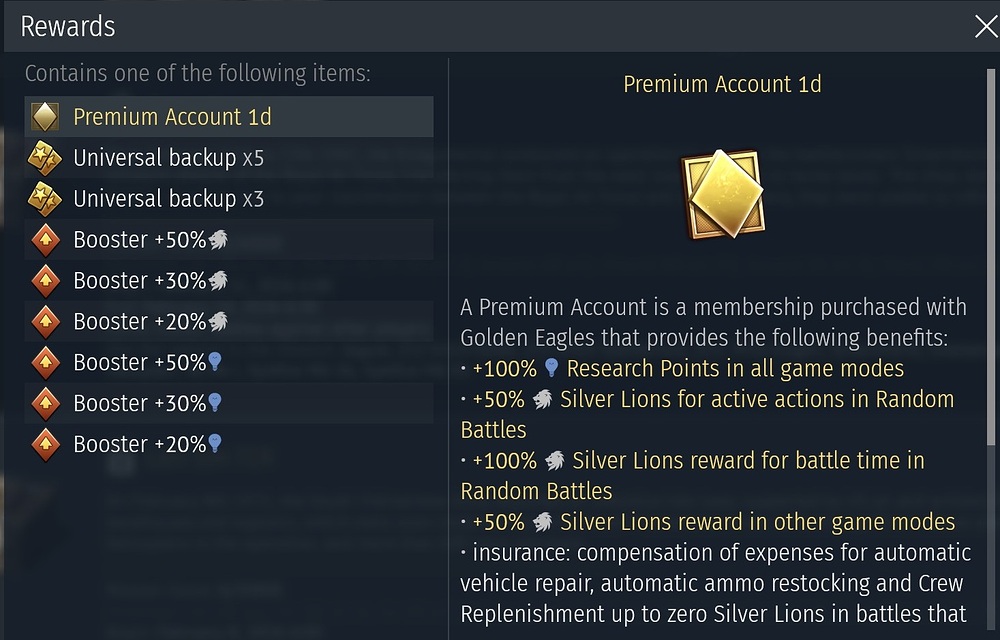Click the Universal backup x3 wrench icon
This screenshot has height=640, width=1000.
[45, 198]
